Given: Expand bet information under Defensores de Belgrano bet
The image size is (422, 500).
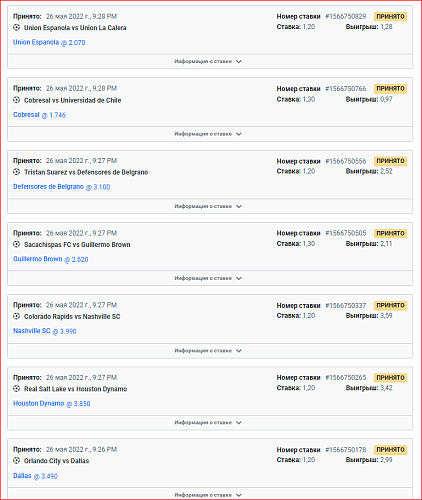Looking at the screenshot, I should click(210, 206).
